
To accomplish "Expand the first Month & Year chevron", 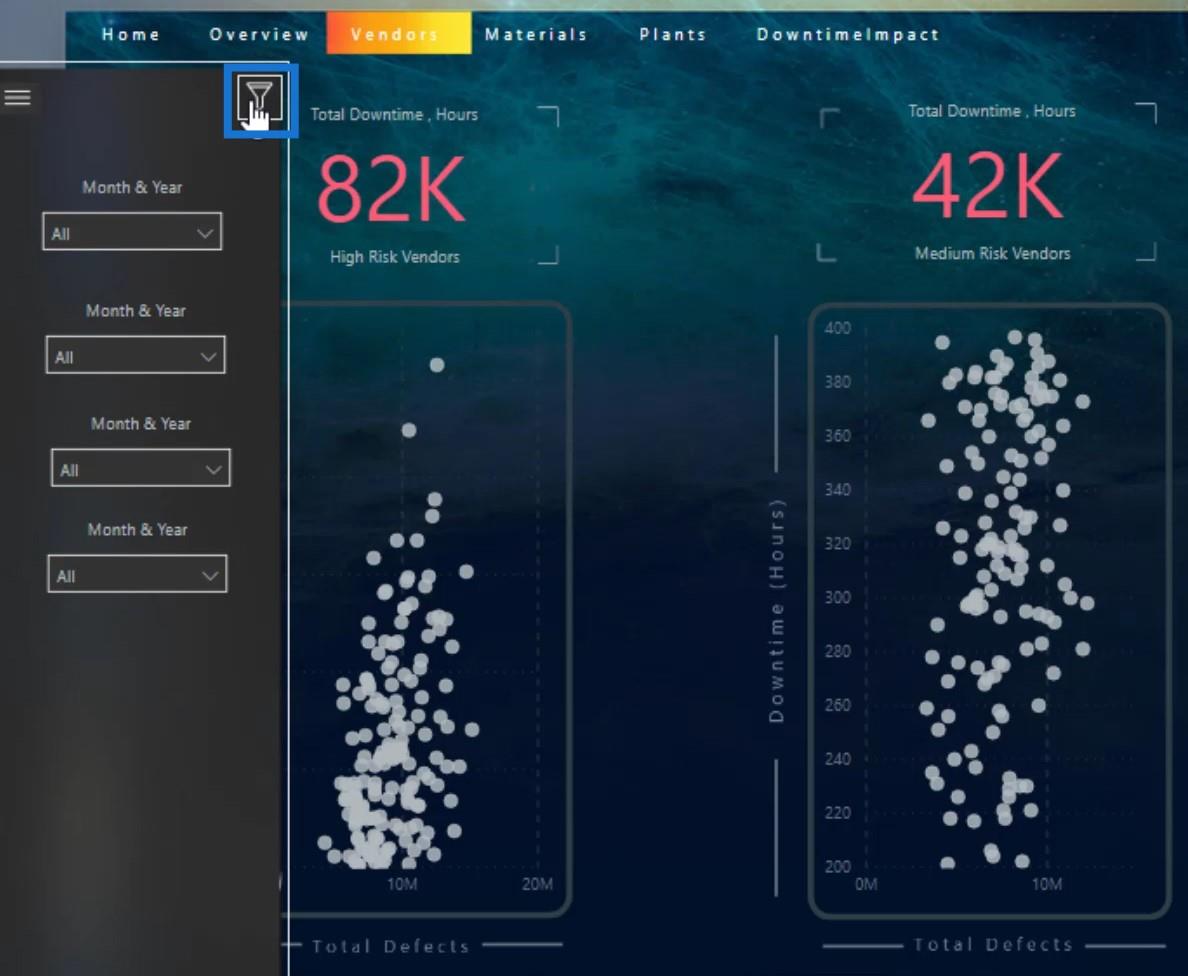I will 205,233.
